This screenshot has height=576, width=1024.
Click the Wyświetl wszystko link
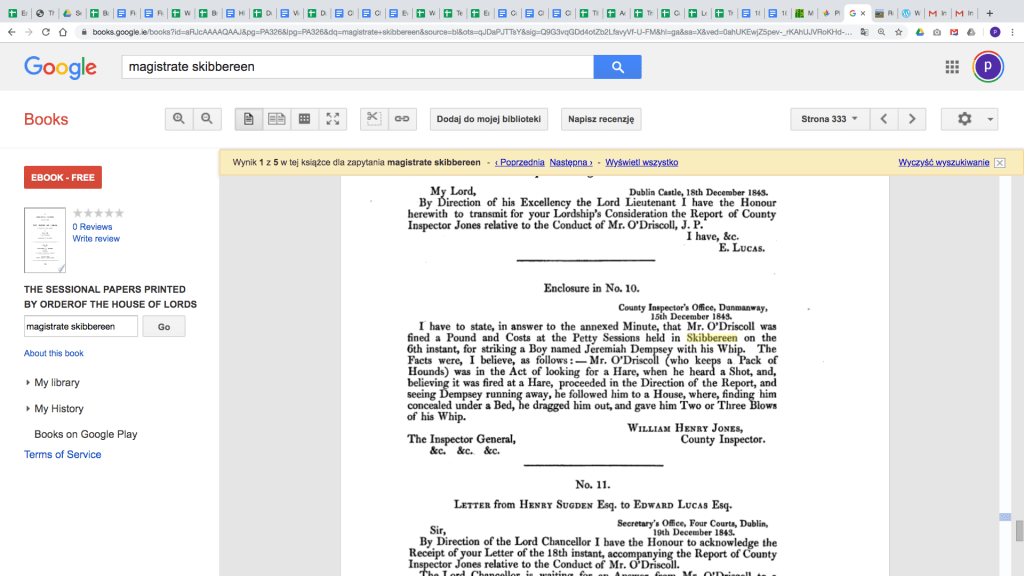(x=641, y=162)
